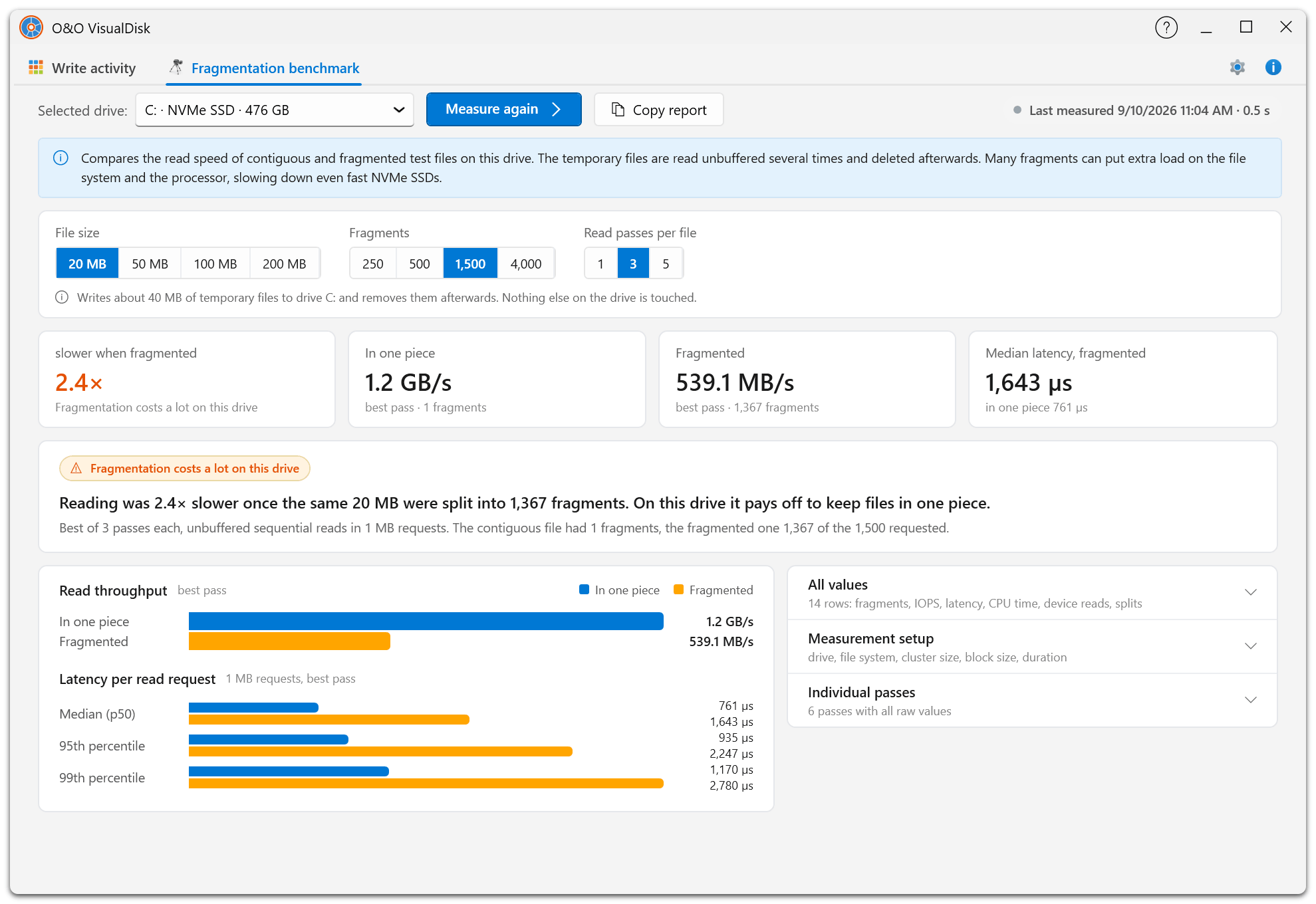Click the In one piece throughput bar
The width and height of the screenshot is (1316, 904).
coord(426,621)
